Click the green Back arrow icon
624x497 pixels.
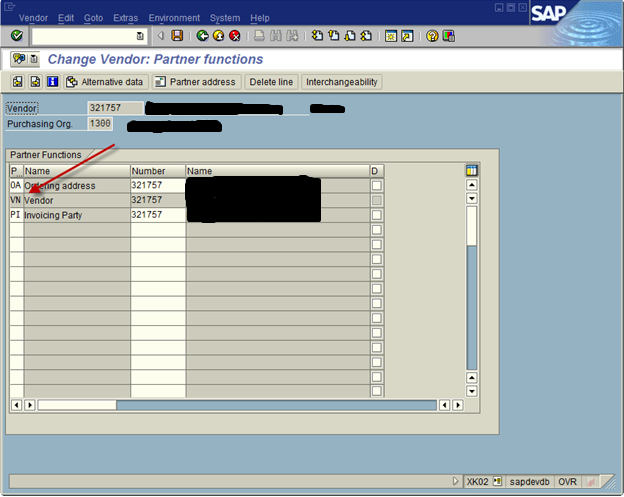coord(203,36)
